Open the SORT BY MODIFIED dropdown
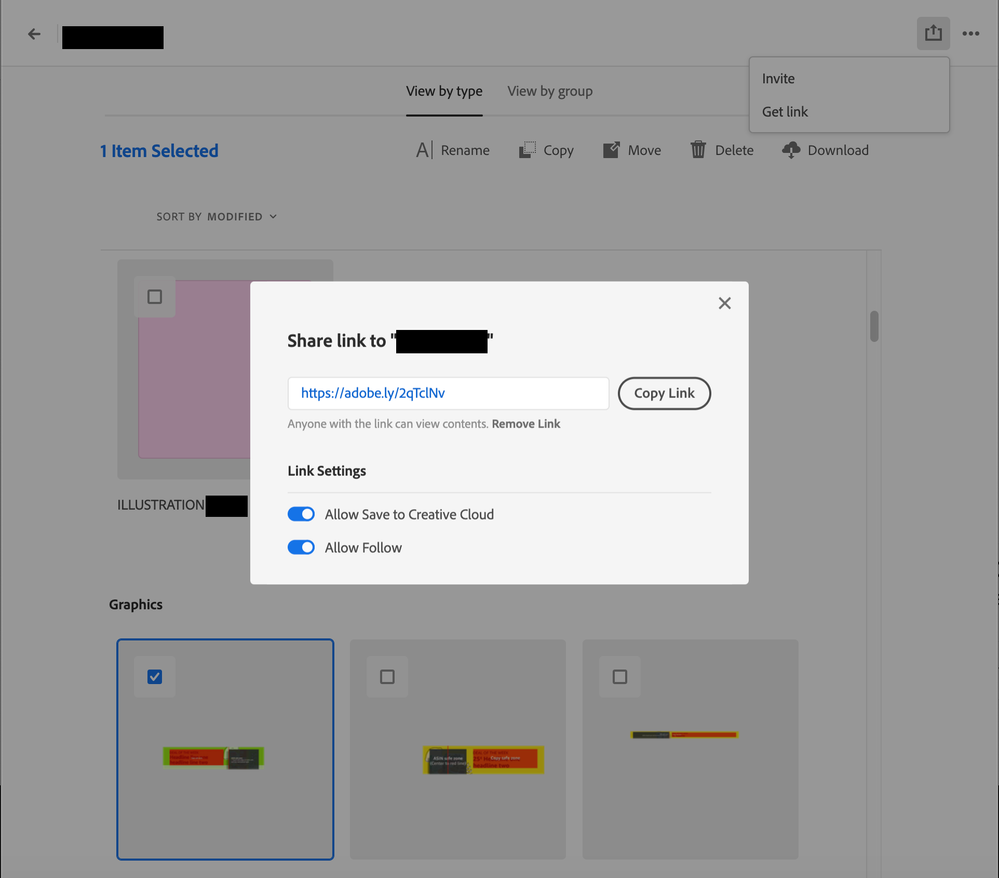This screenshot has height=878, width=999. (217, 216)
